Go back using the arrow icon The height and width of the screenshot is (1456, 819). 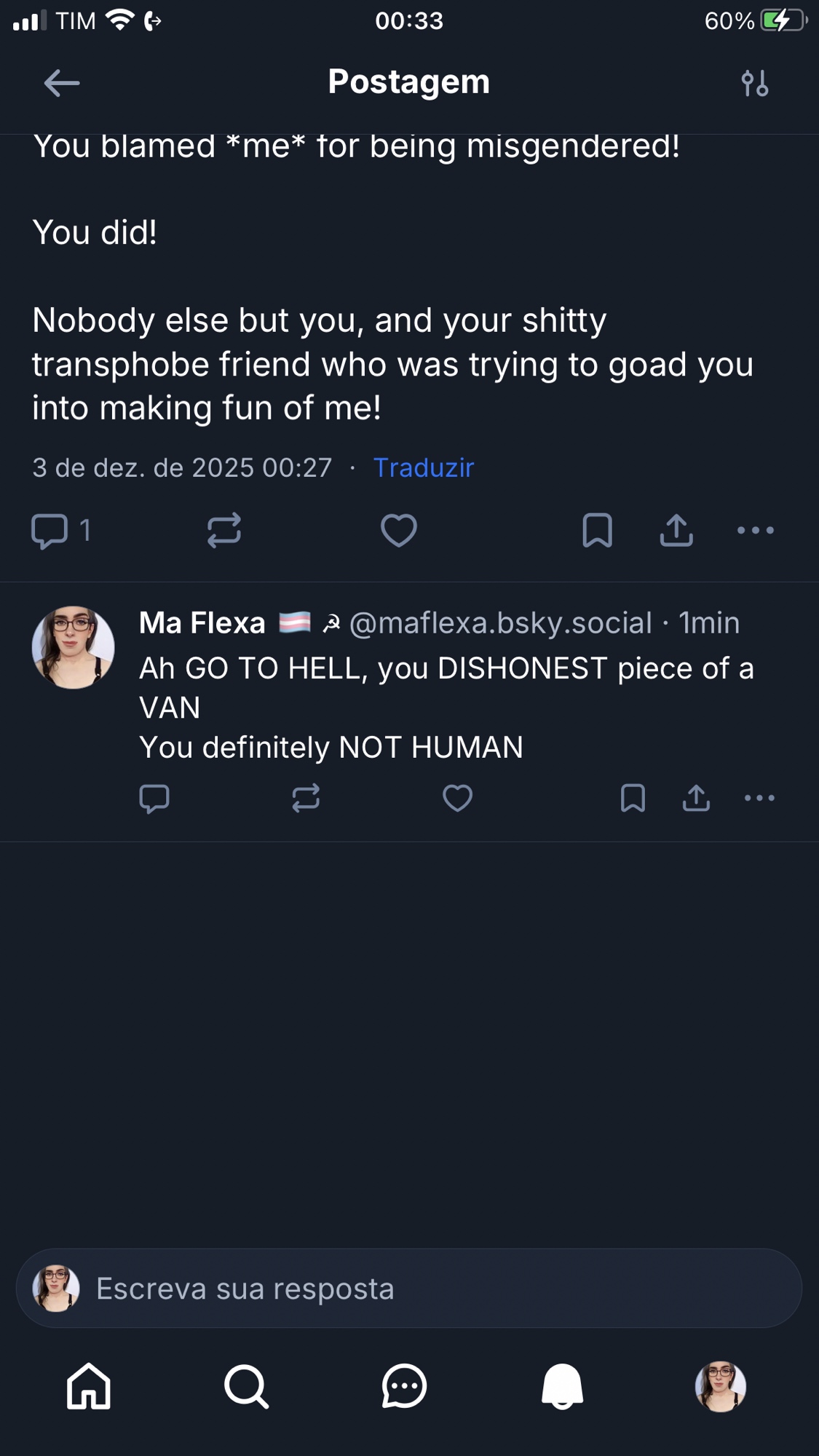tap(62, 83)
